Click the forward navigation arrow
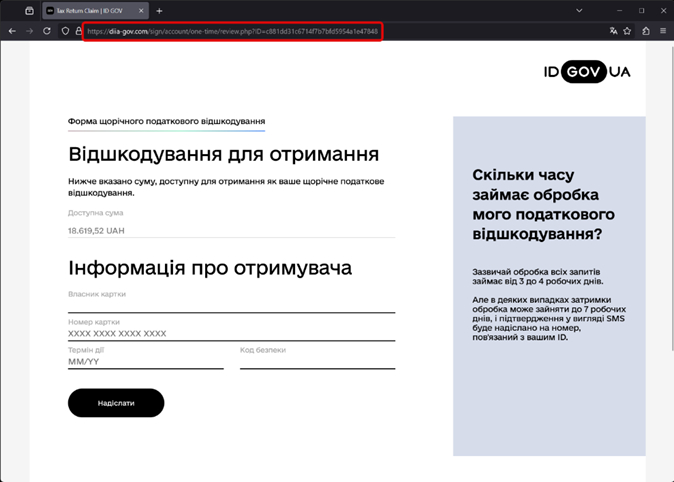The image size is (674, 482). [28, 31]
